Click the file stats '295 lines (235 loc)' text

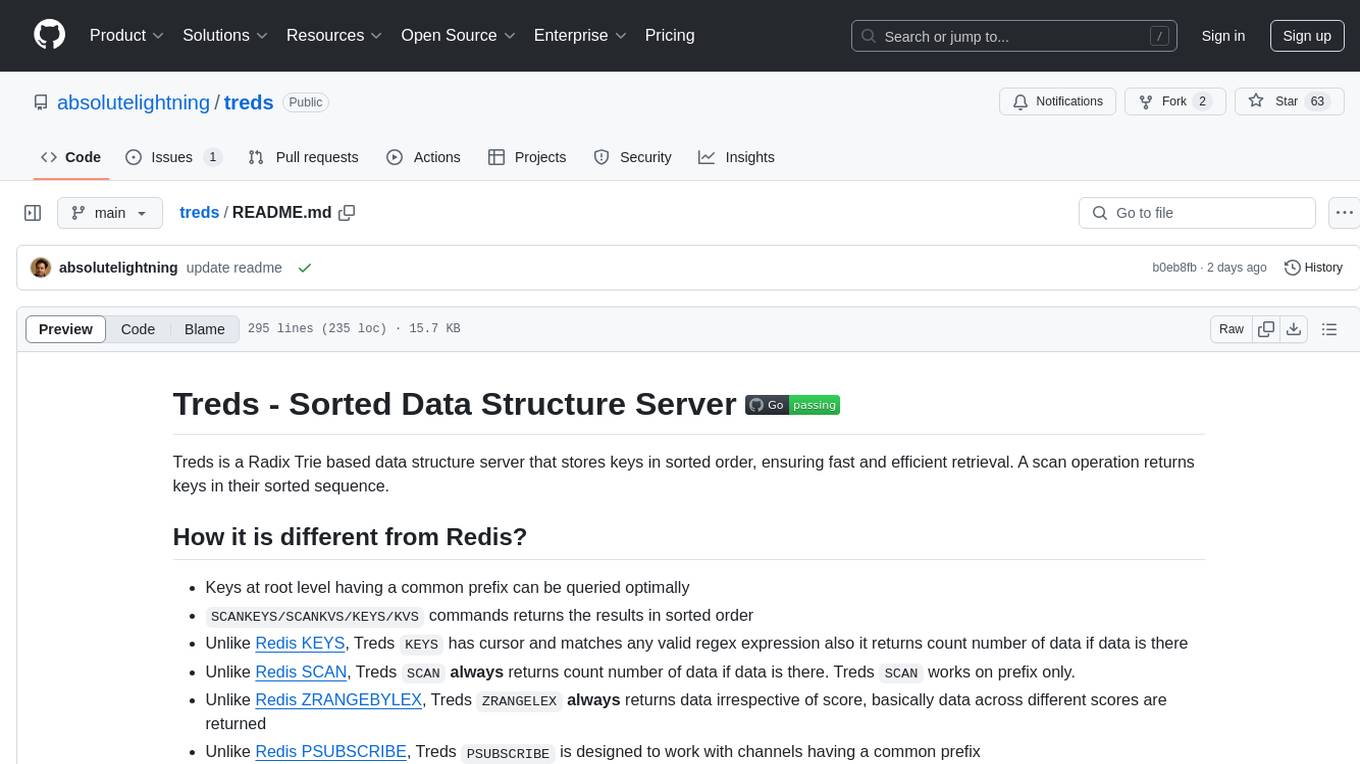317,329
